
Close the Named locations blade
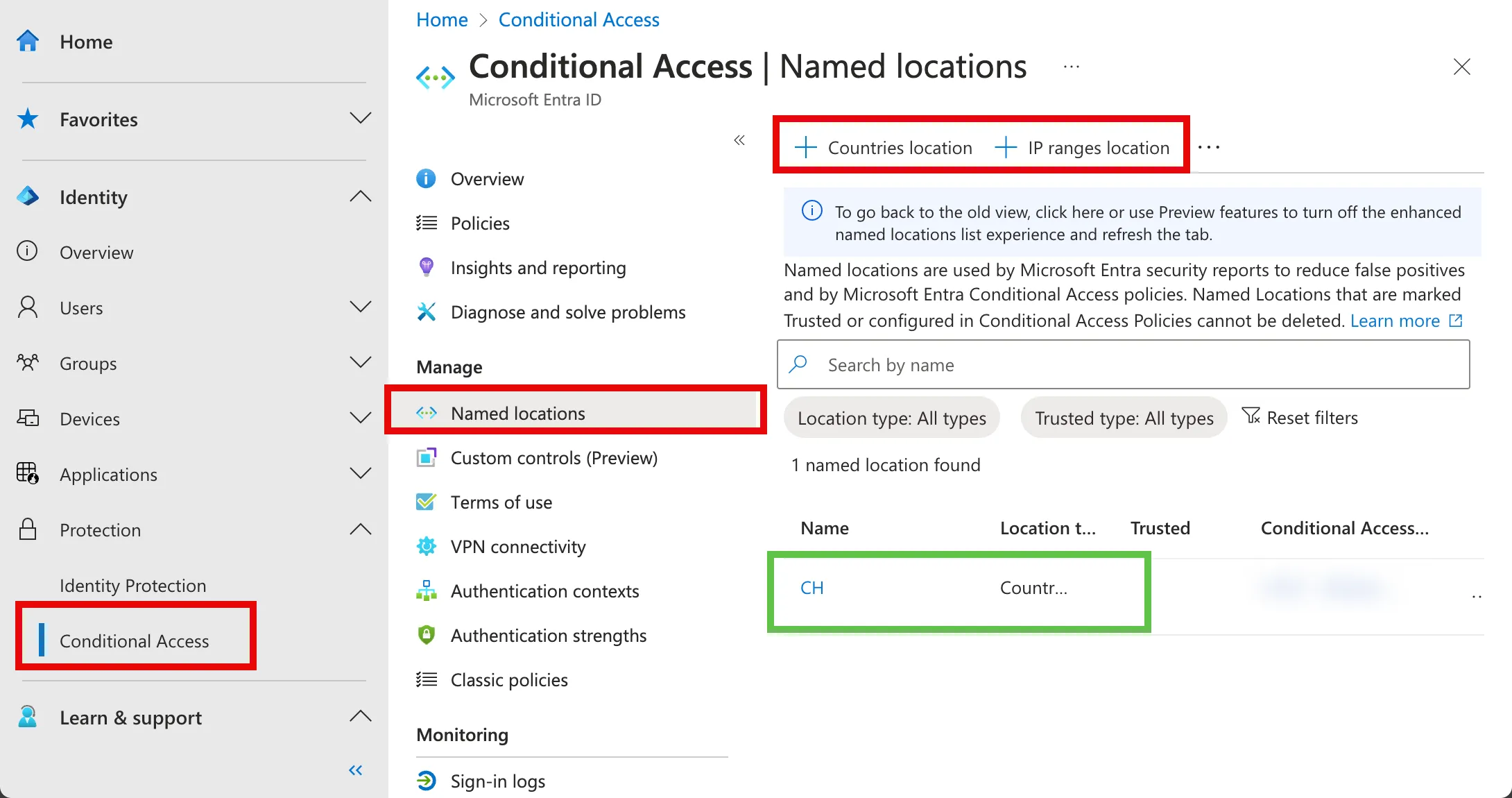pos(1462,67)
